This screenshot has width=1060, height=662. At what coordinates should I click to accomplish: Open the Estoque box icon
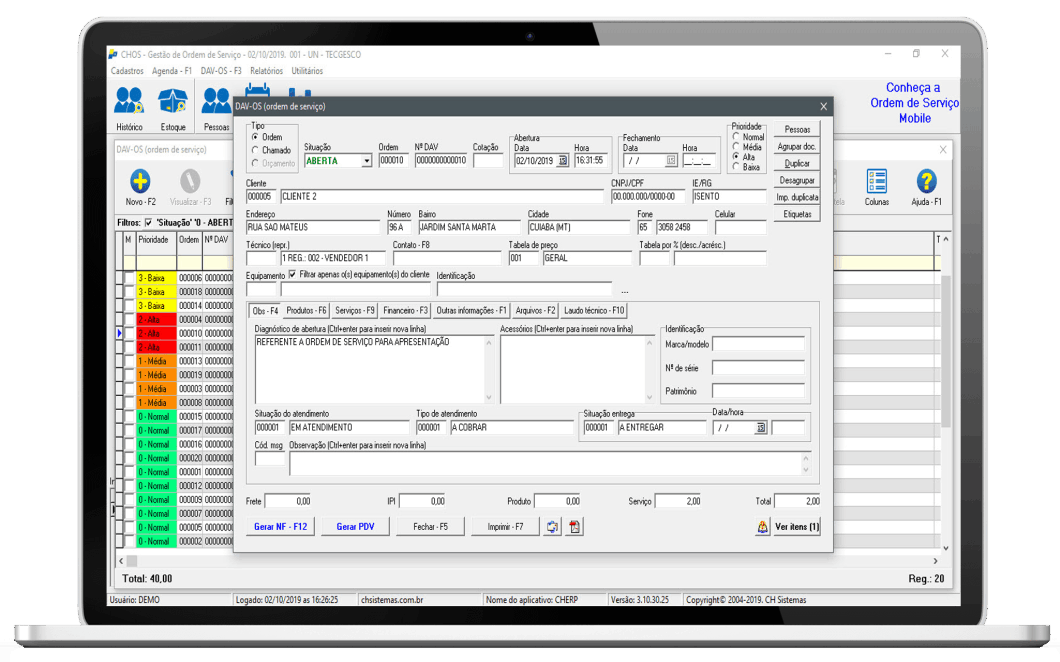point(172,101)
